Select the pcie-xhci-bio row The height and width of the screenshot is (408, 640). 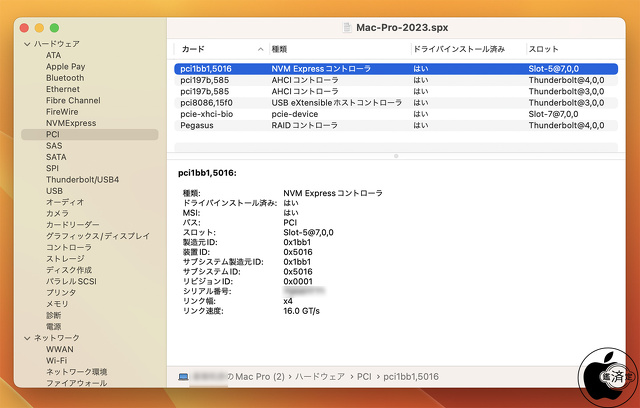coord(396,114)
